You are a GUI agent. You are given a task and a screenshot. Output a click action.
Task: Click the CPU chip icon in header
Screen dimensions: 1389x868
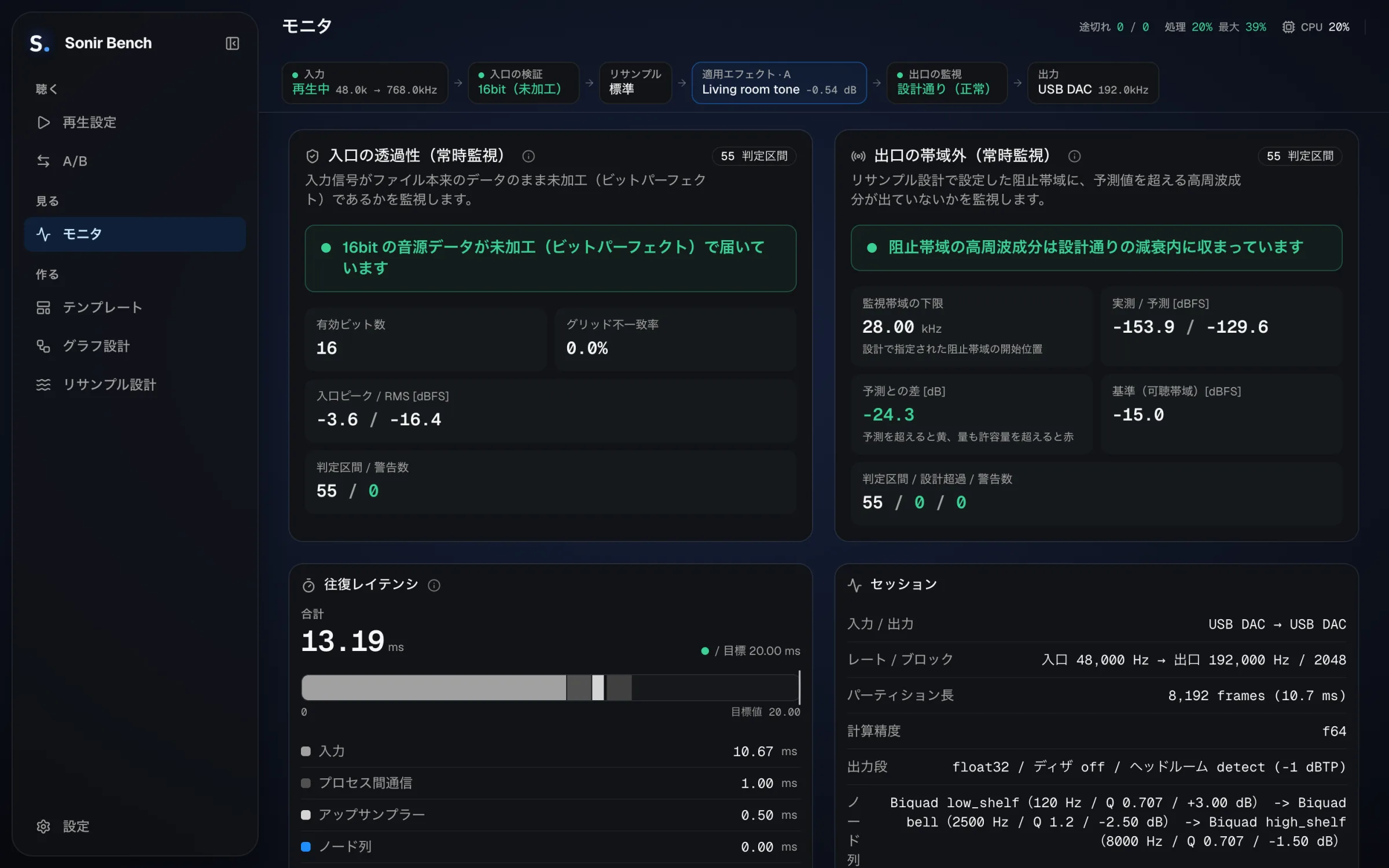click(1288, 27)
